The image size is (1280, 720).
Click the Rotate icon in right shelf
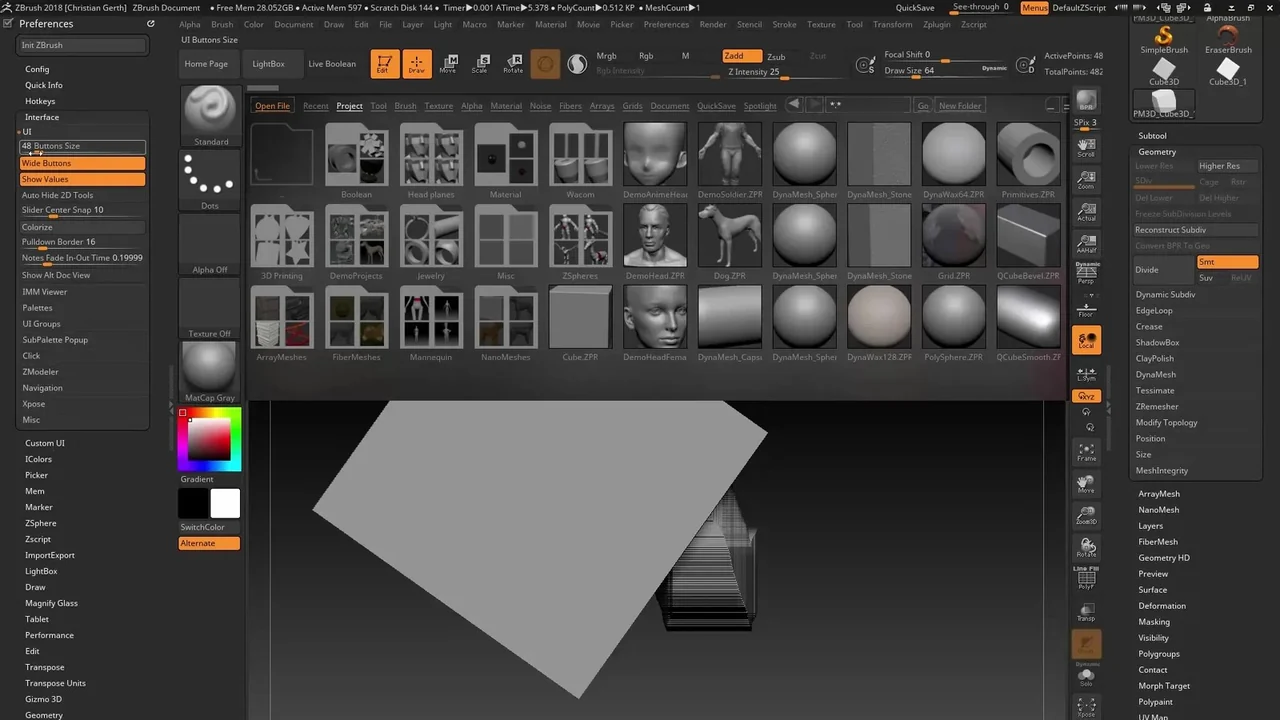point(1086,548)
